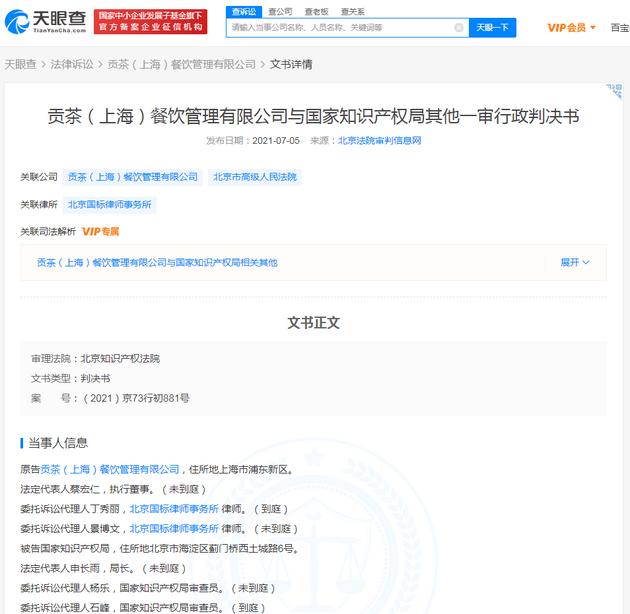Click the publish date 2021-07-05

[276, 141]
